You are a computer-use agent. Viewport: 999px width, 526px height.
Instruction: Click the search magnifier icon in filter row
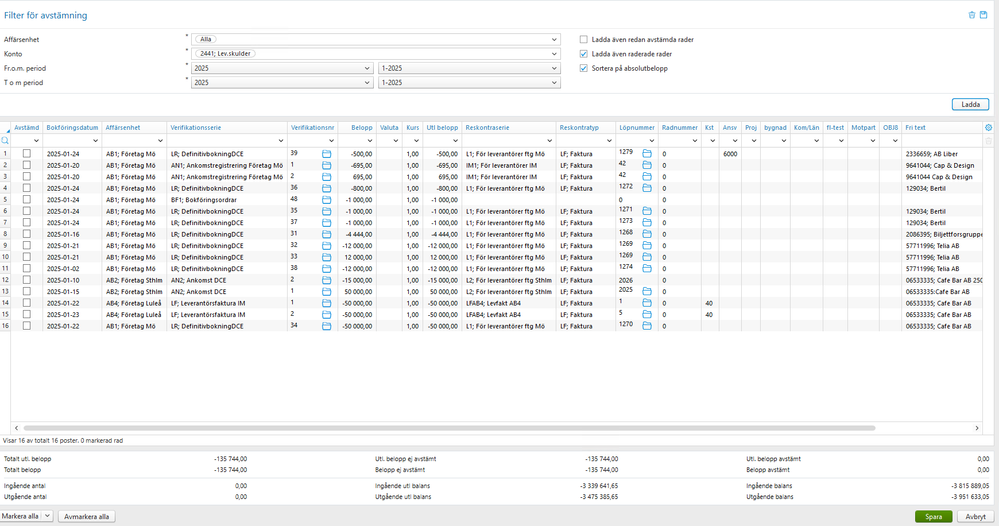coord(6,141)
